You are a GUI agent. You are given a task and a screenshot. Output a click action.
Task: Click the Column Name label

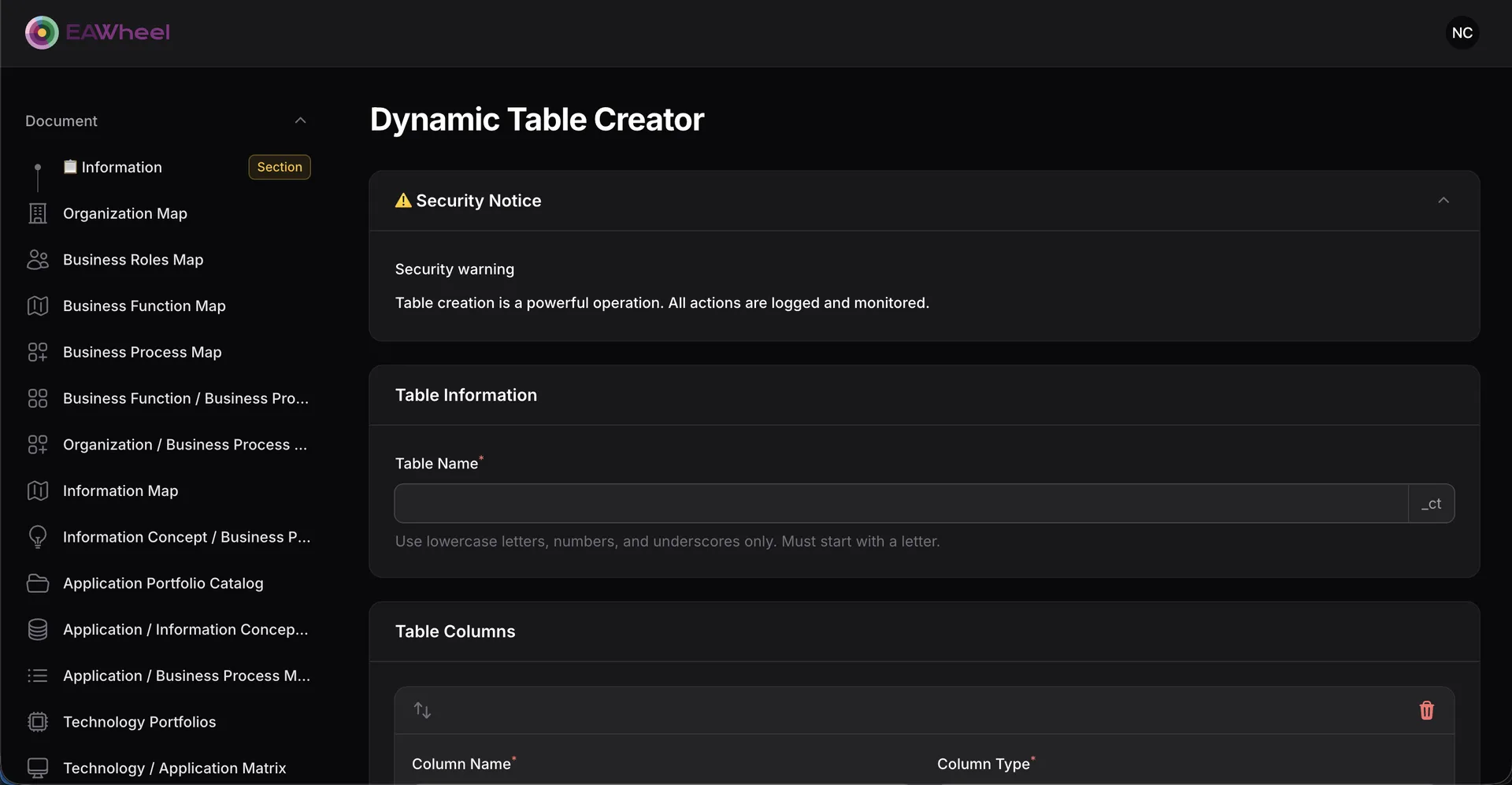click(x=461, y=764)
